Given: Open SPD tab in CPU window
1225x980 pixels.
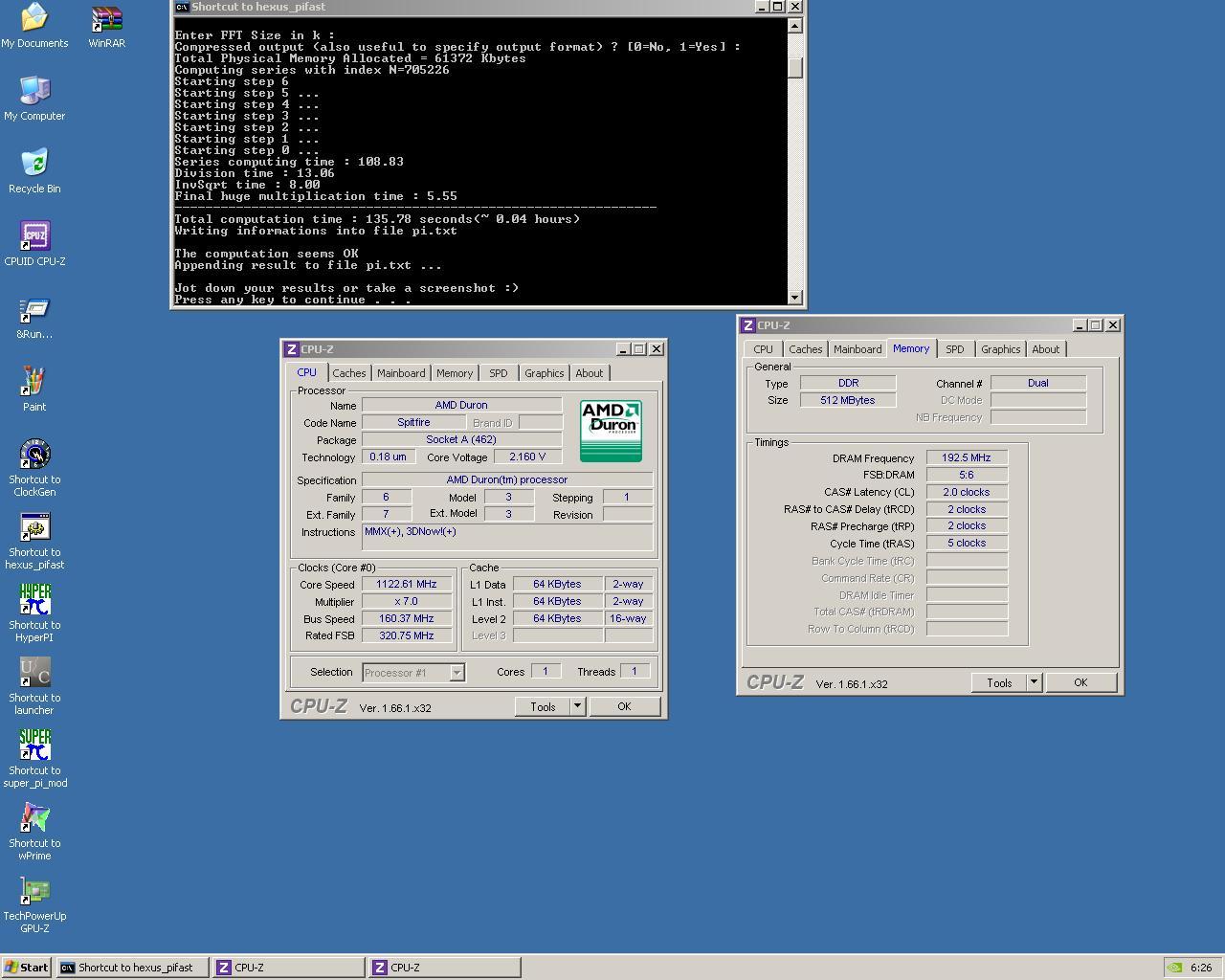Looking at the screenshot, I should [x=499, y=373].
